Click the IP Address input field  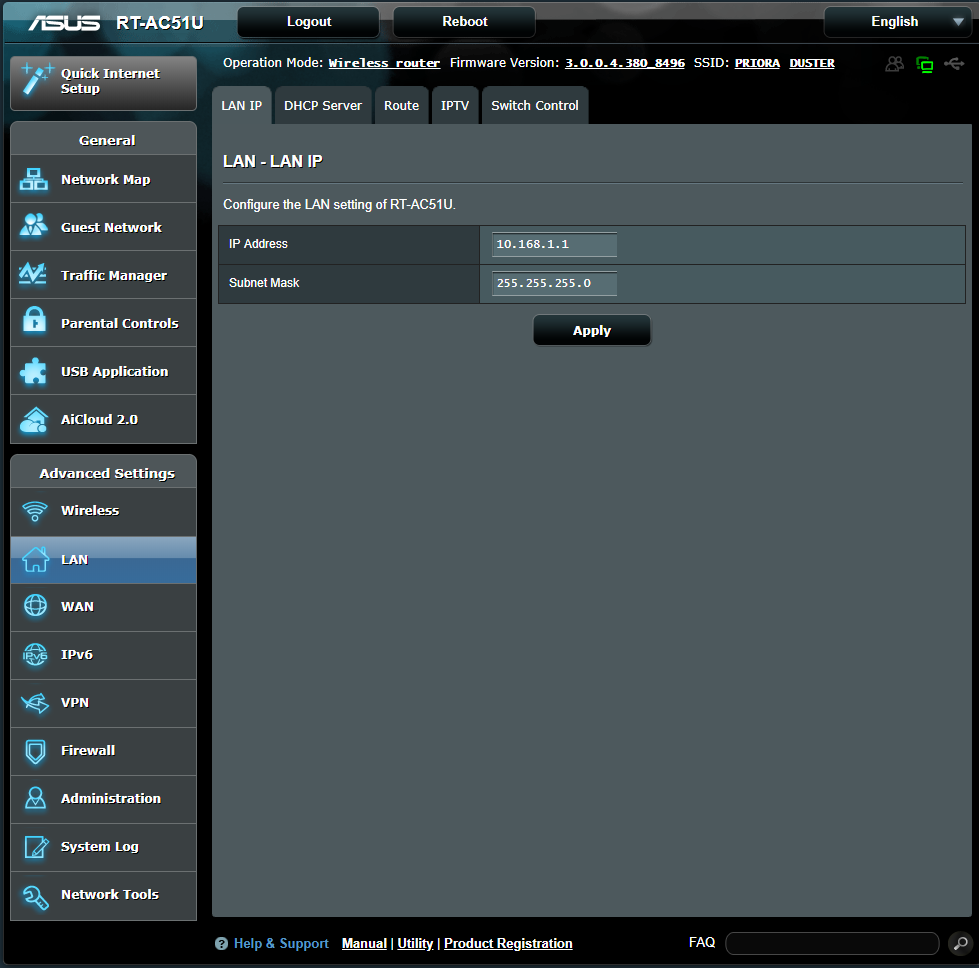(554, 244)
